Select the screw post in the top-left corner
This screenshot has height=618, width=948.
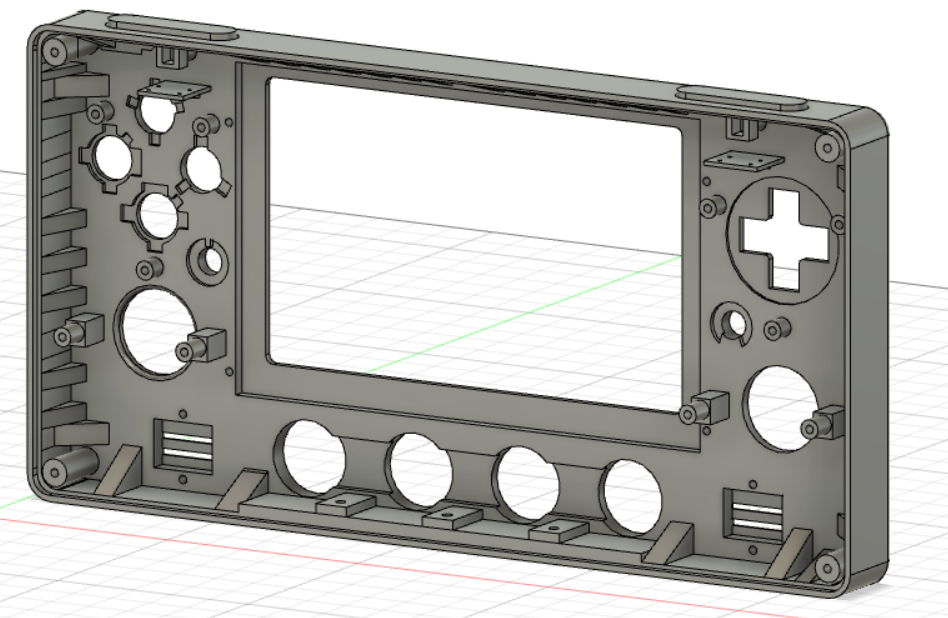pyautogui.click(x=55, y=51)
